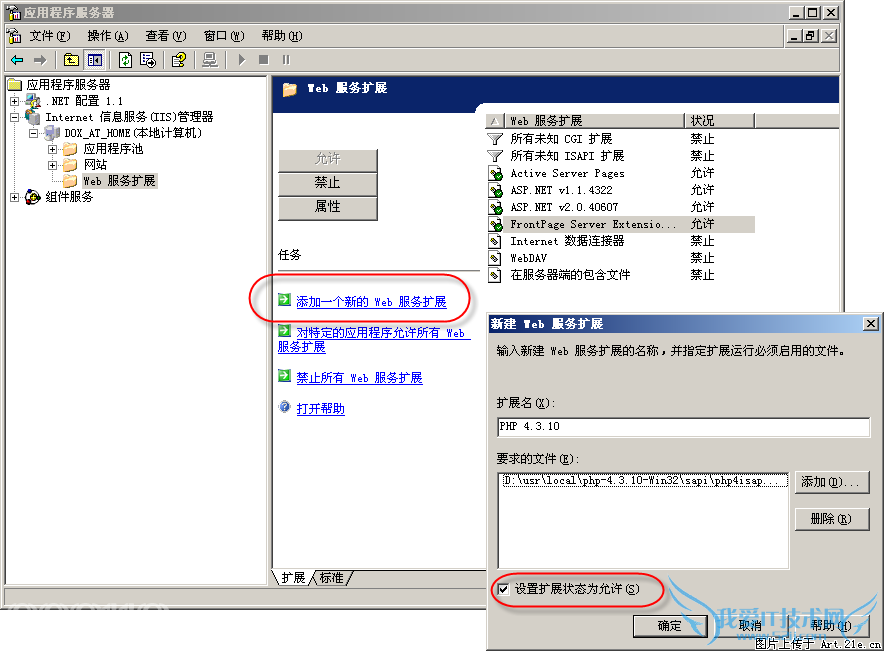Click the 允许 button
This screenshot has height=651, width=884.
(x=328, y=160)
